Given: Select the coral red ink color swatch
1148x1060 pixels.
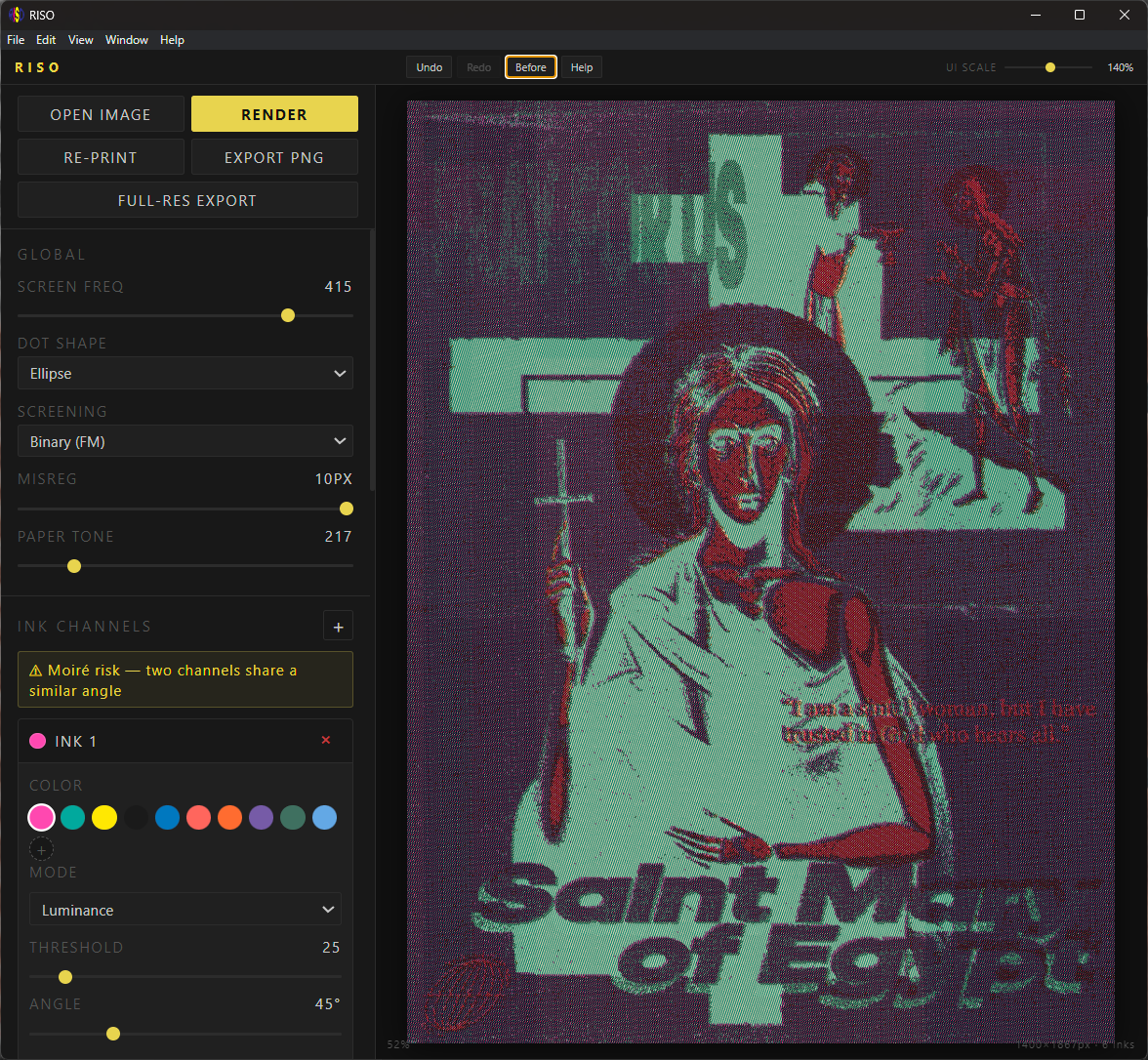Looking at the screenshot, I should (x=198, y=817).
